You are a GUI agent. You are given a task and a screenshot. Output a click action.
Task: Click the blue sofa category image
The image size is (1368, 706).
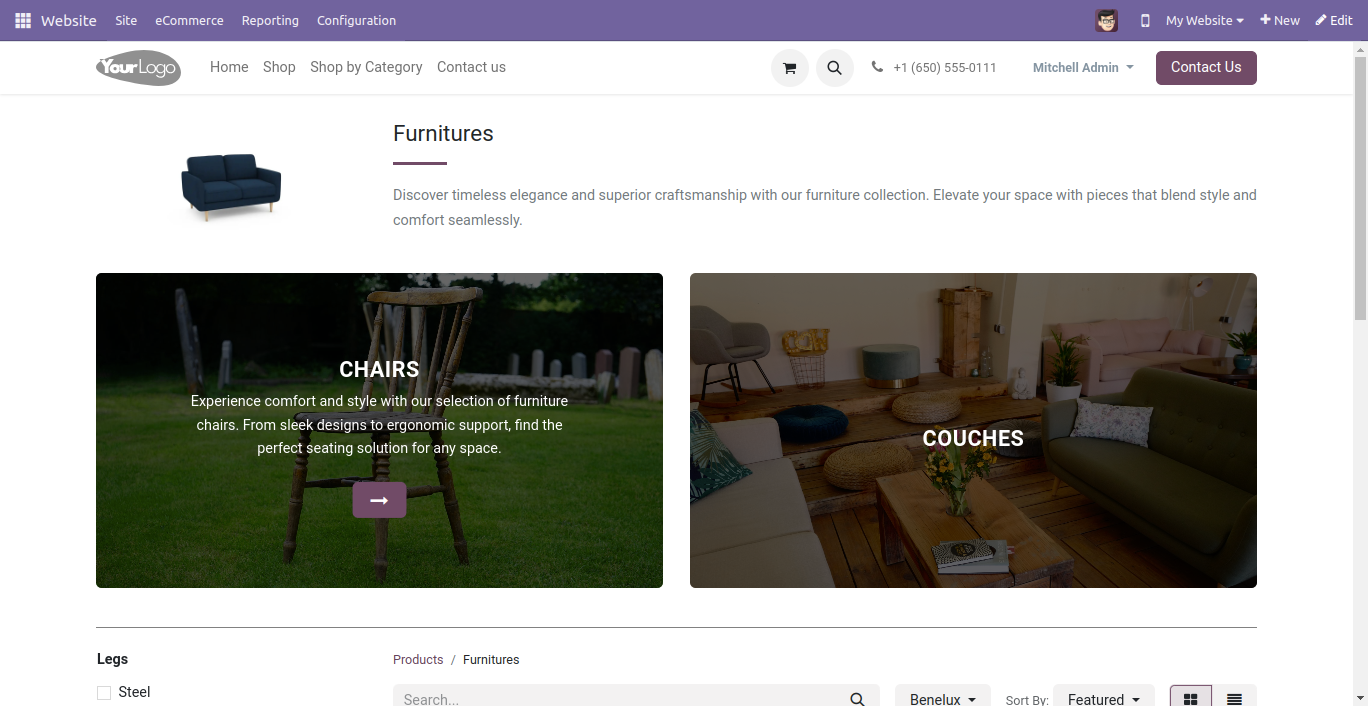tap(231, 186)
